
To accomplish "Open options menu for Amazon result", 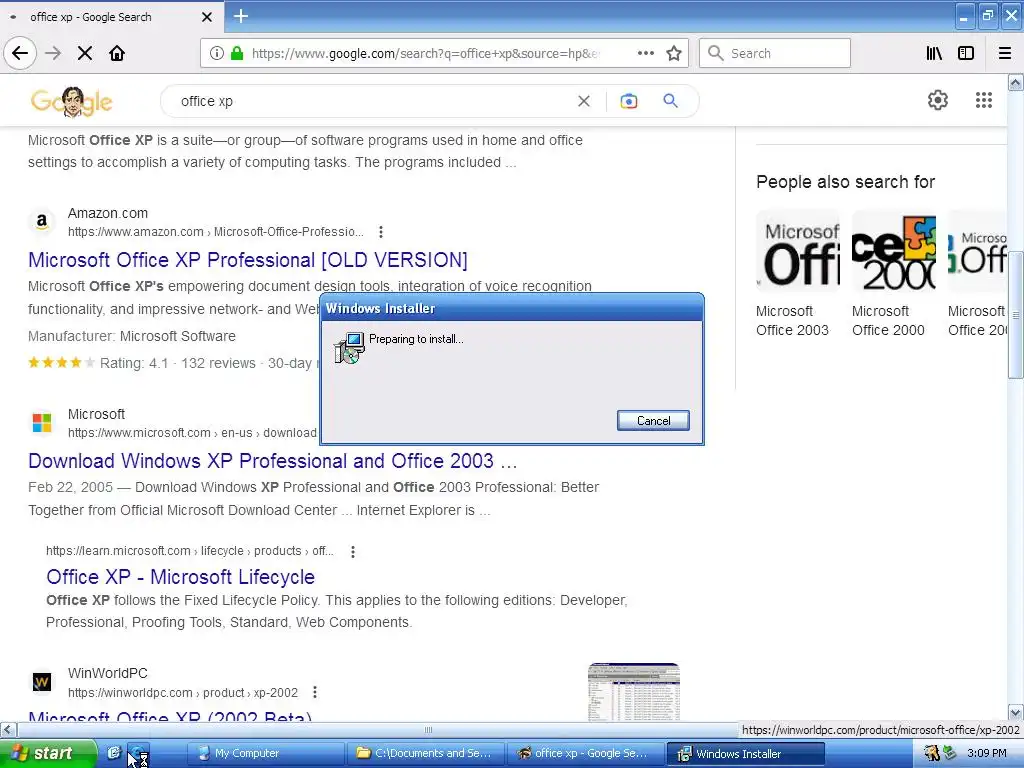I will pyautogui.click(x=381, y=232).
